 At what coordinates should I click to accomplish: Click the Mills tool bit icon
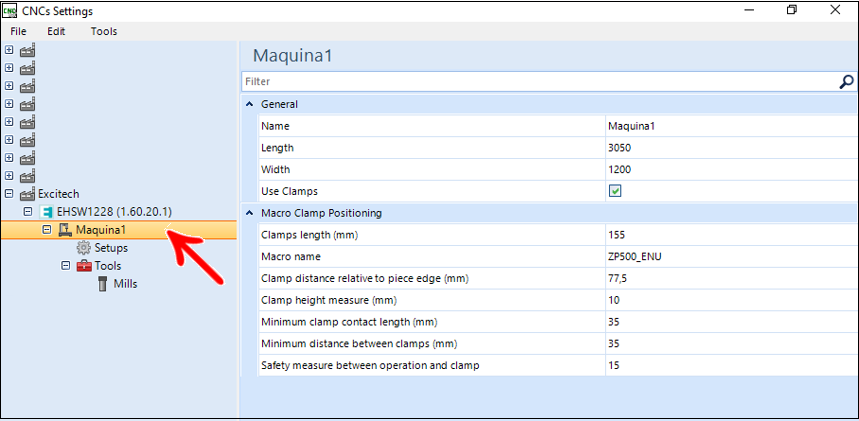pos(102,284)
